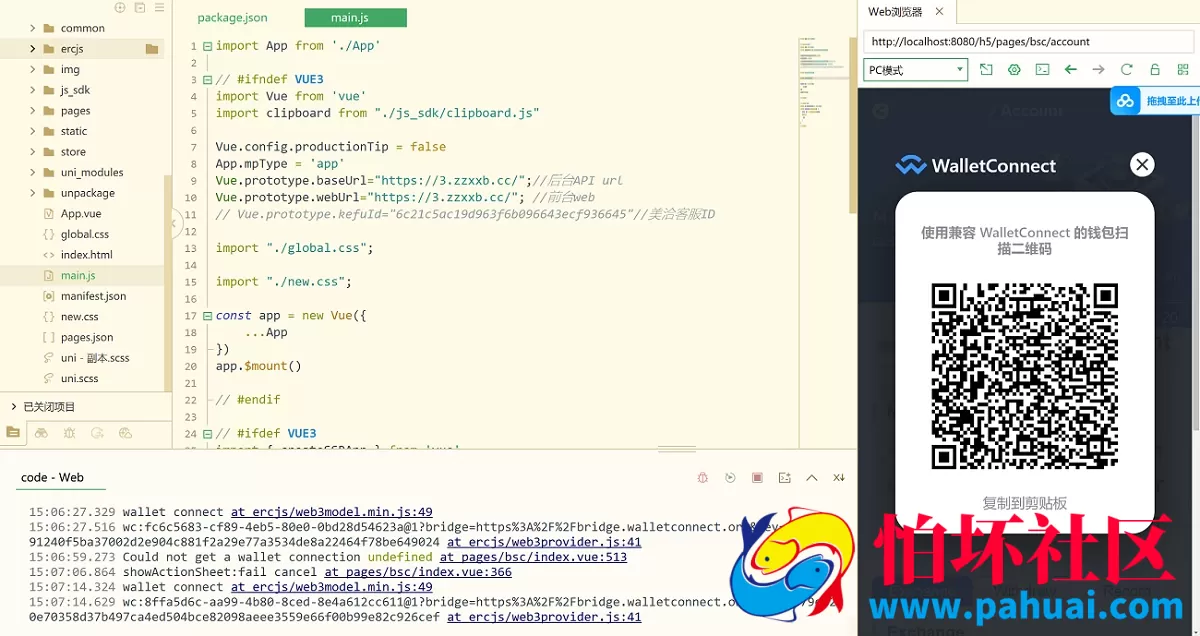
Task: Open link at pages/bsc/index.vue:366
Action: [418, 572]
